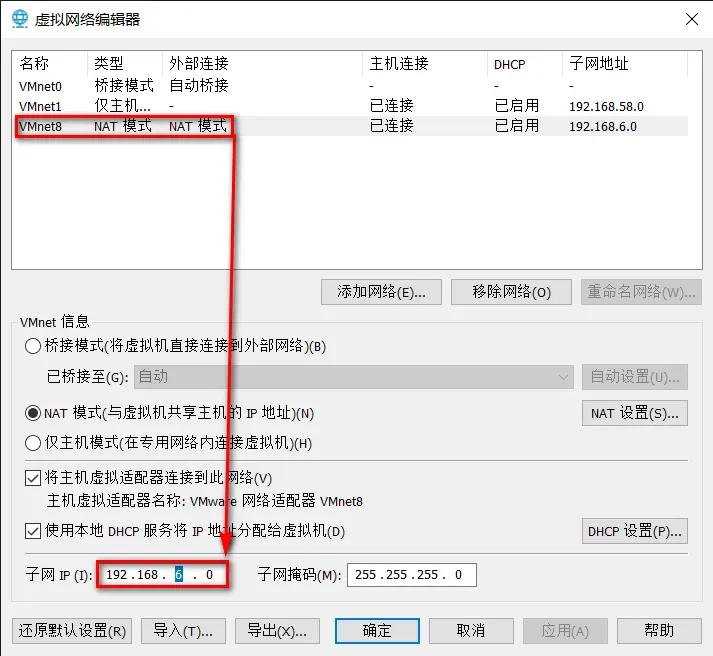Sort by the 子网地址 column header
713x656 pixels.
(622, 63)
